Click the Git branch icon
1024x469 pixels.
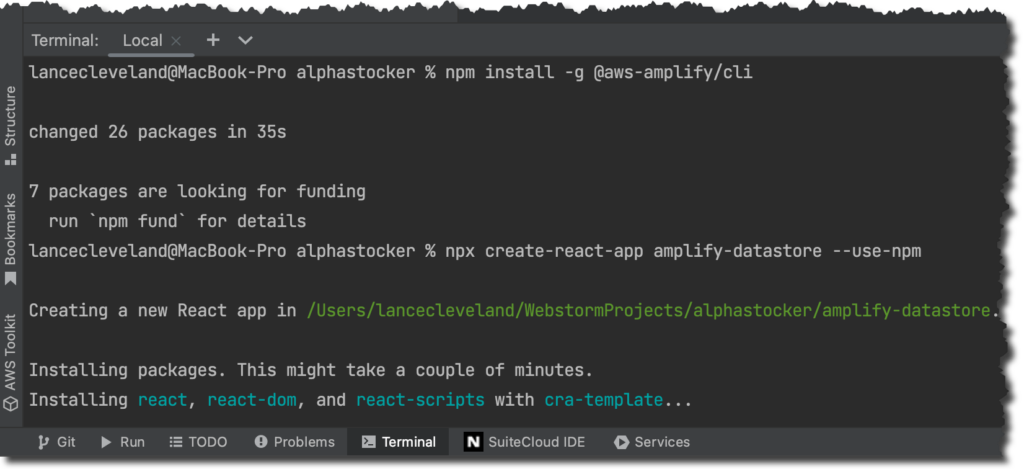pos(43,442)
